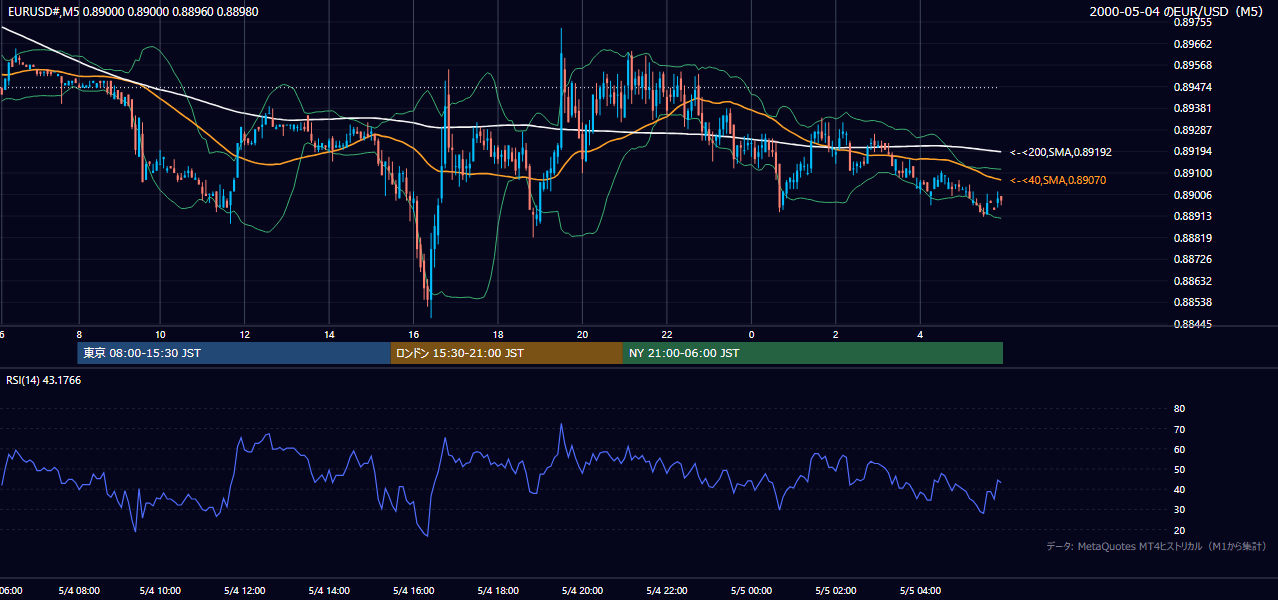Click the bottom time label 5/4 14:00

click(330, 591)
